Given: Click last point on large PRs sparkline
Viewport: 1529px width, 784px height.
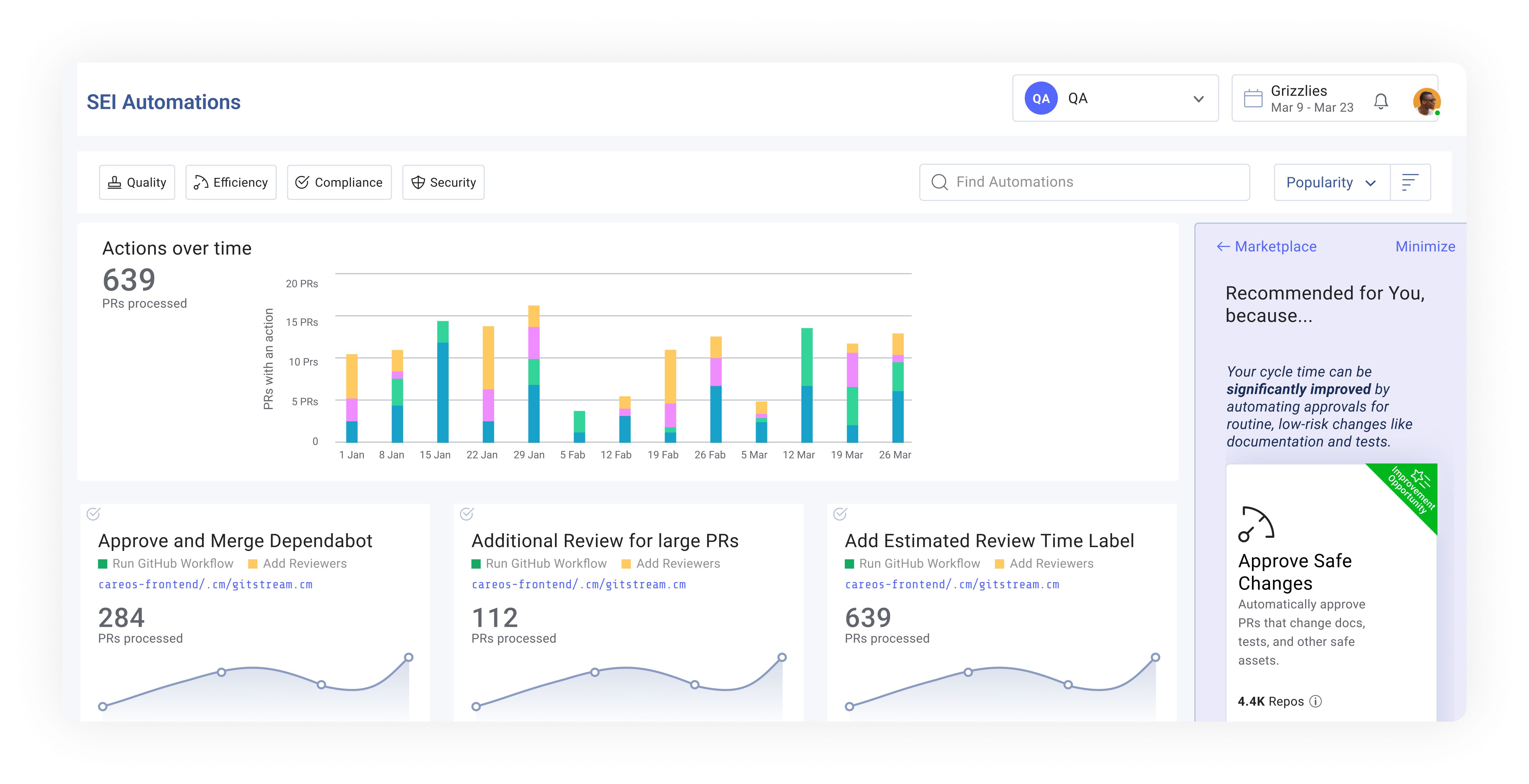Looking at the screenshot, I should click(782, 658).
